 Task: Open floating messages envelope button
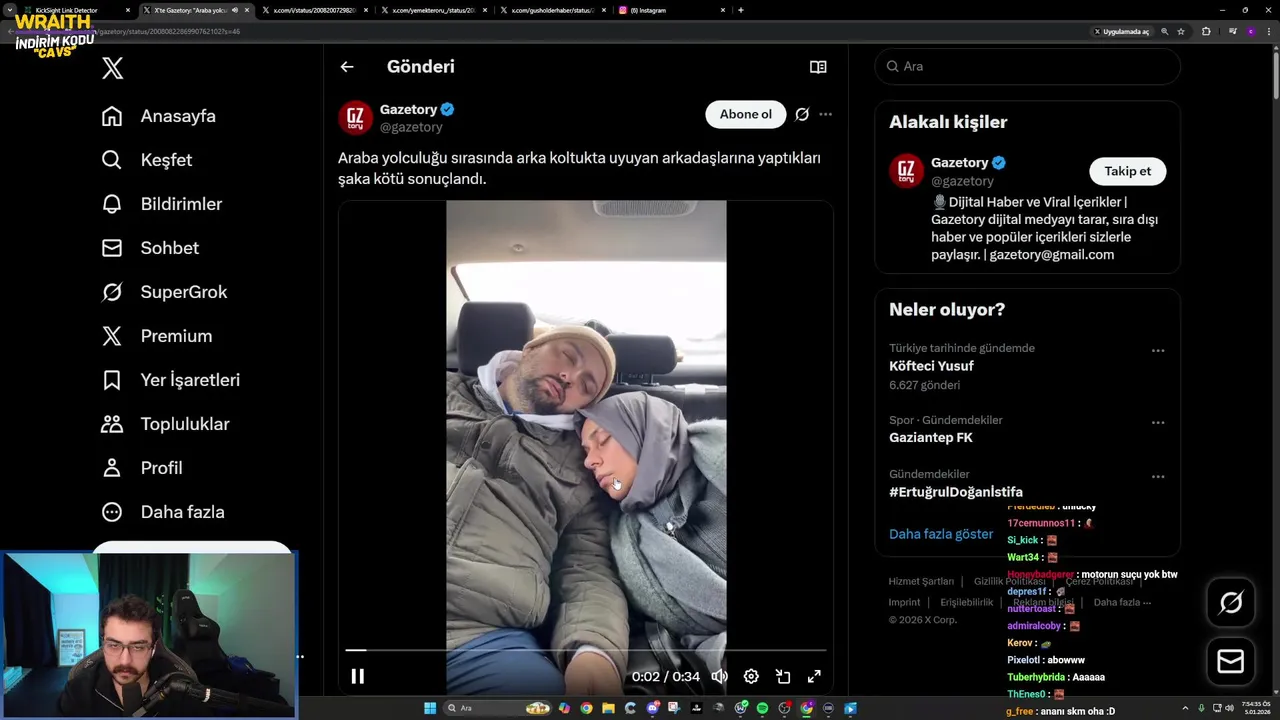[1231, 662]
